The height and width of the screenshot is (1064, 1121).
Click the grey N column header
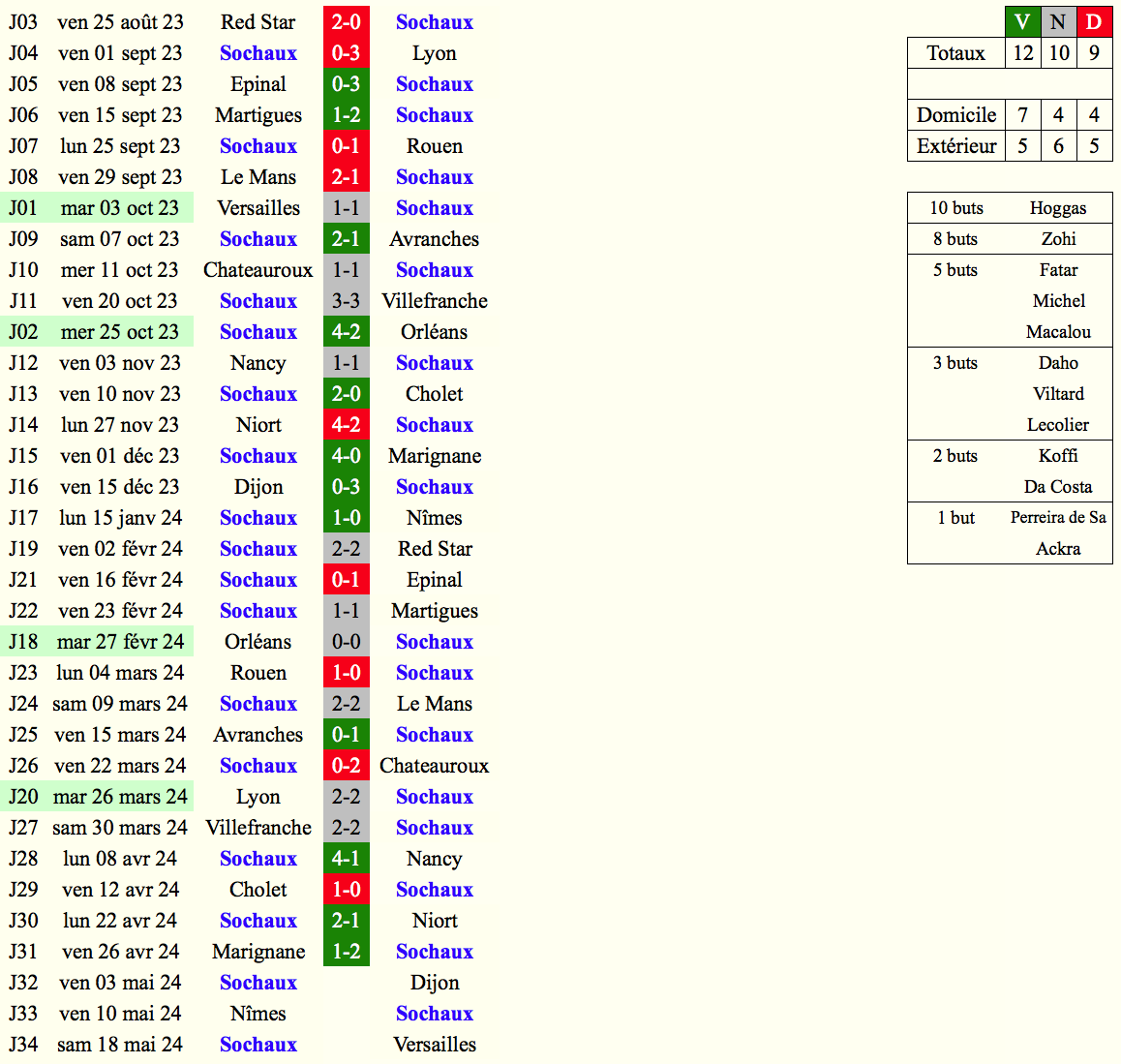click(1058, 22)
